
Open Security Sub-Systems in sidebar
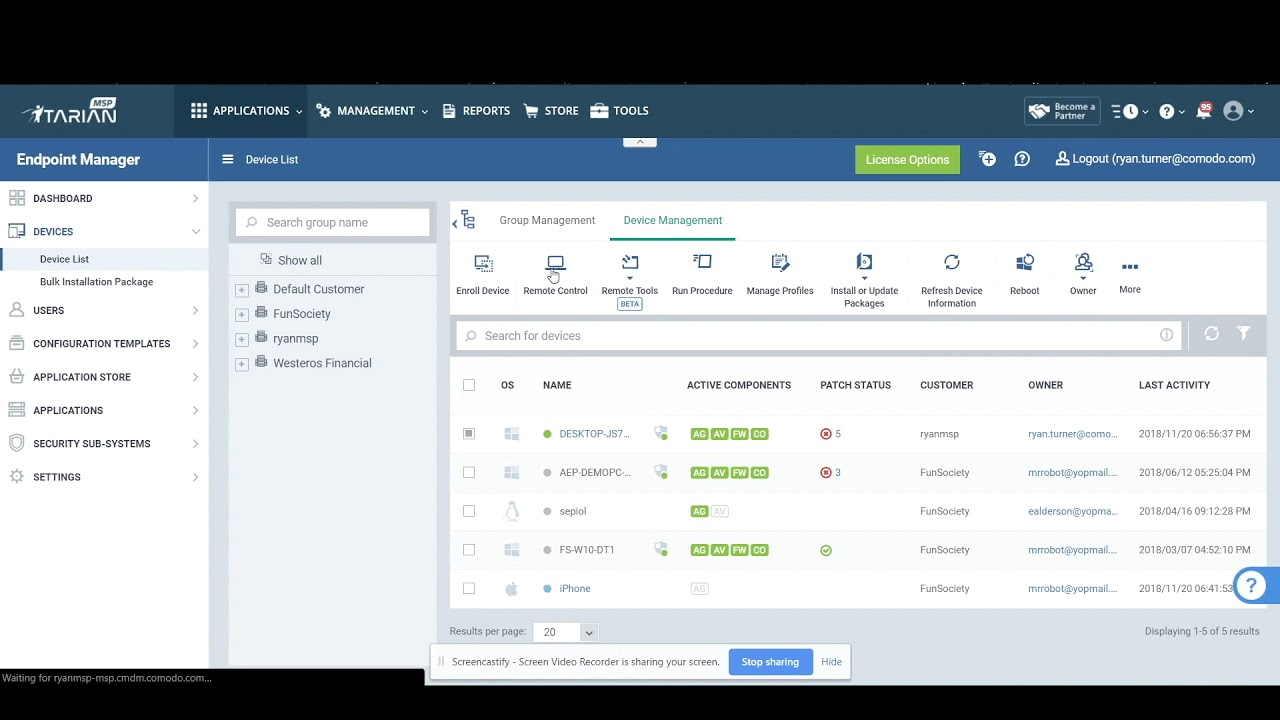[104, 444]
